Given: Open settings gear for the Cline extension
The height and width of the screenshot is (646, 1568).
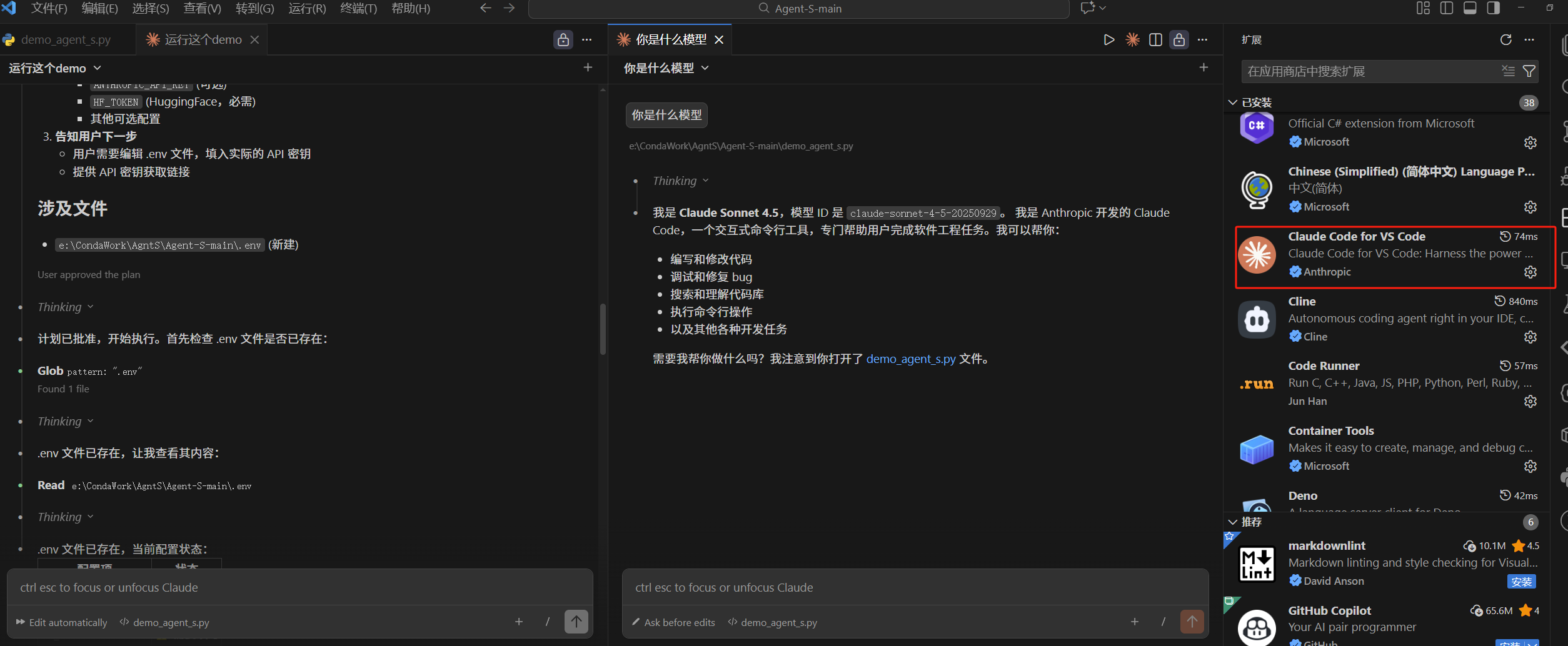Looking at the screenshot, I should 1530,337.
